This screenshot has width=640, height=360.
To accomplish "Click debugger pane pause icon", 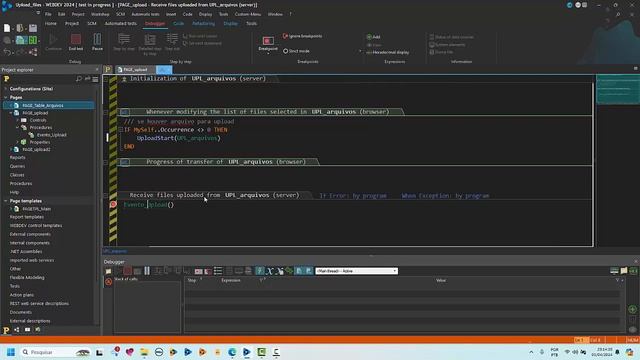I will click(x=147, y=271).
